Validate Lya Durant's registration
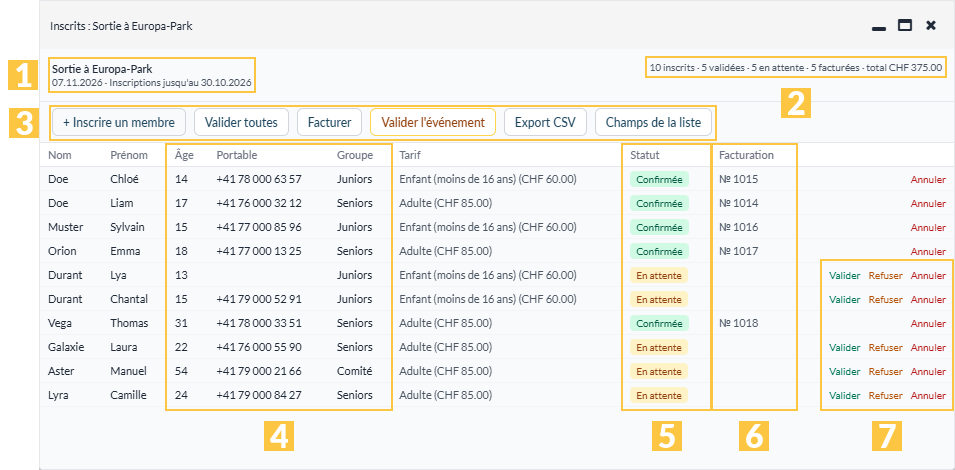This screenshot has width=955, height=470. (x=844, y=276)
